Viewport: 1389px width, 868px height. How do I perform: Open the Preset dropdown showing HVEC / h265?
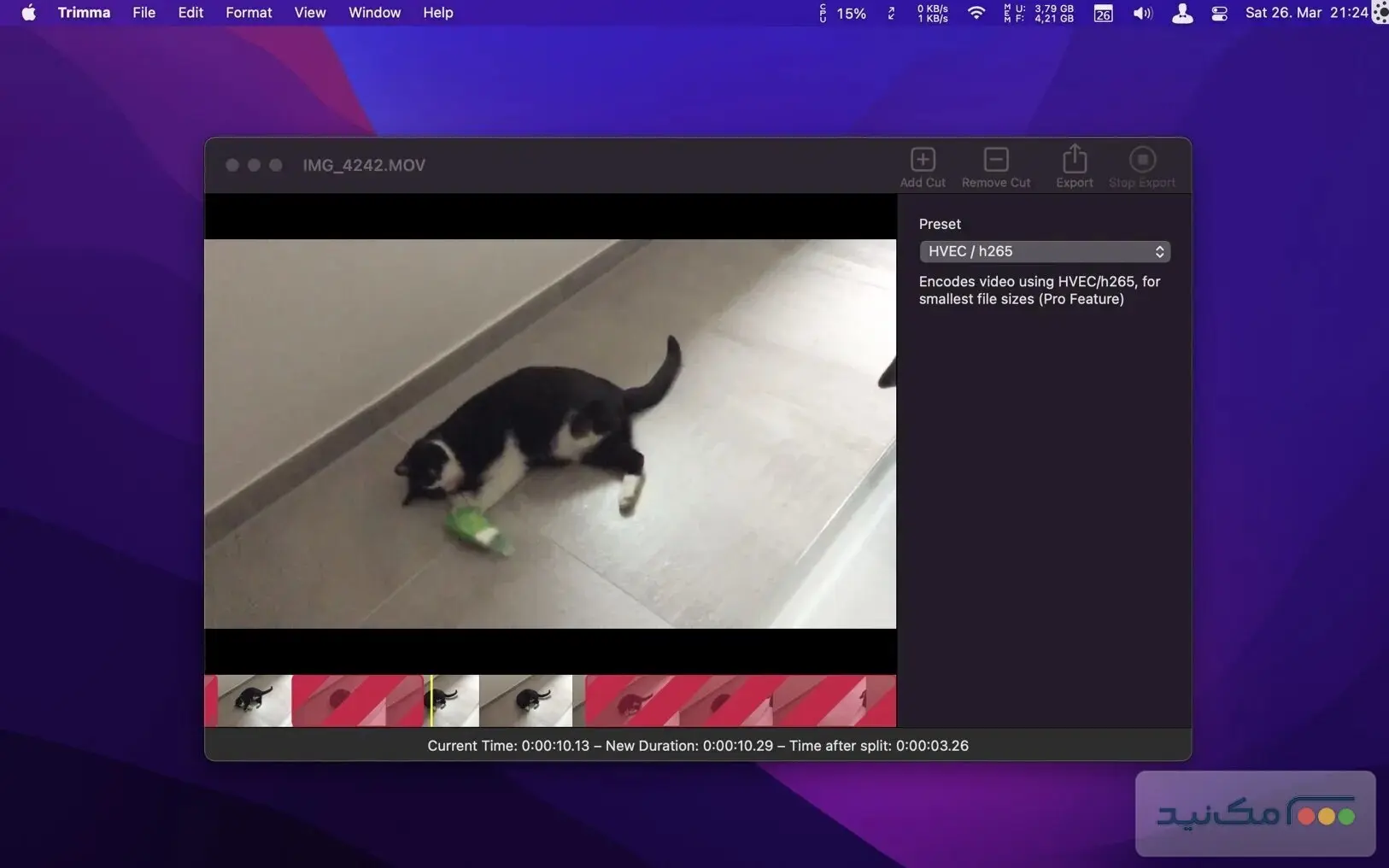1044,251
